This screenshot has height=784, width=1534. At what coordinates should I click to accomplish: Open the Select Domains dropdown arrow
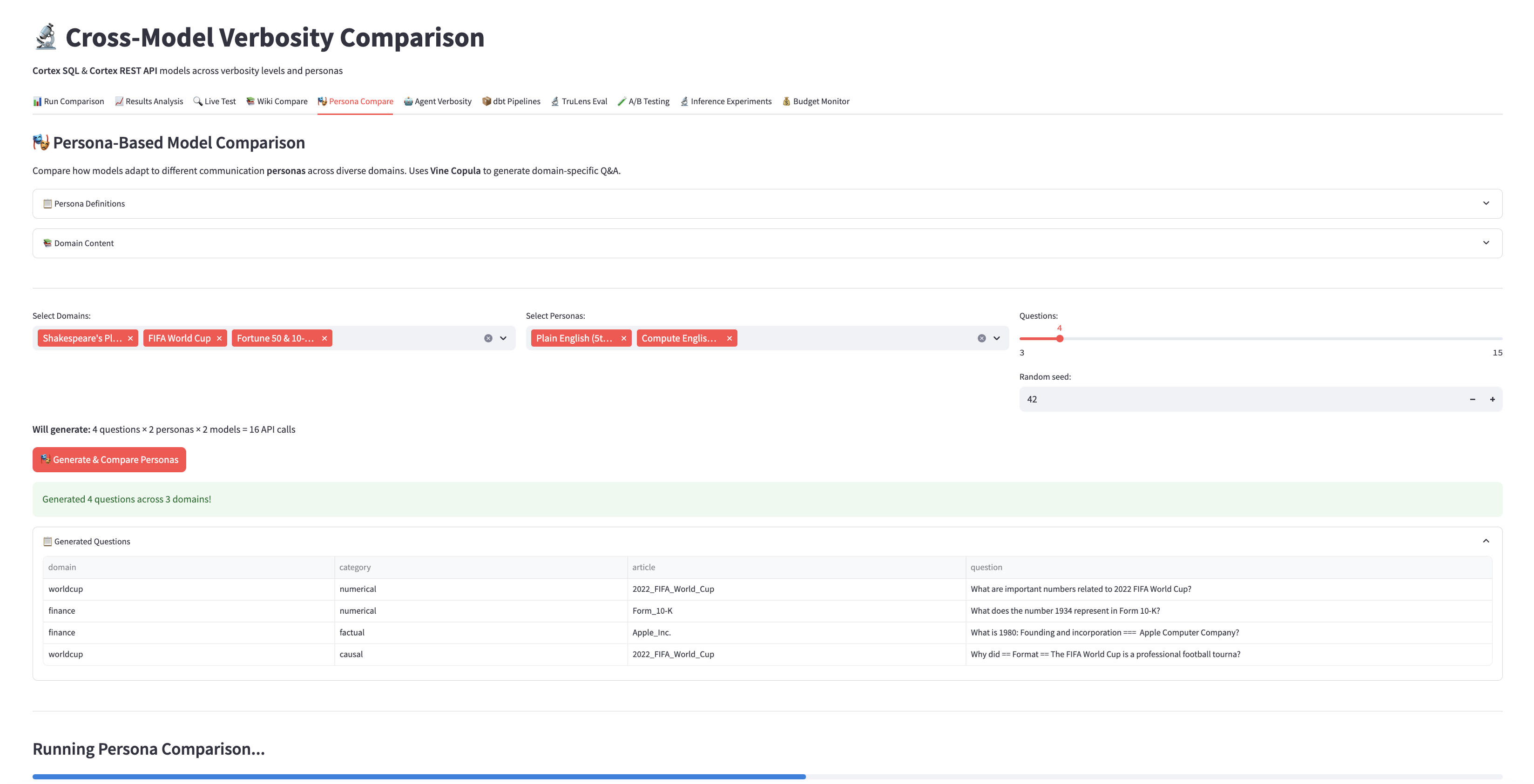click(x=503, y=338)
